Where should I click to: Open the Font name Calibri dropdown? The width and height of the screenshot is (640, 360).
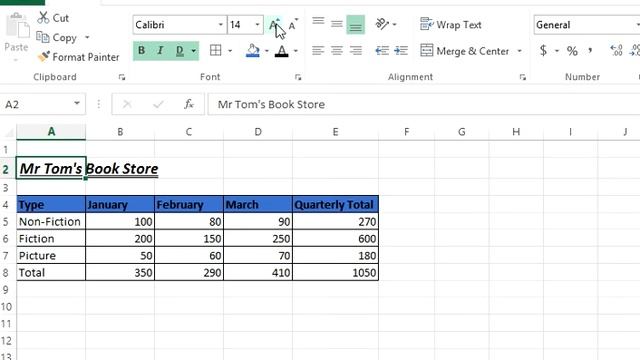point(220,24)
